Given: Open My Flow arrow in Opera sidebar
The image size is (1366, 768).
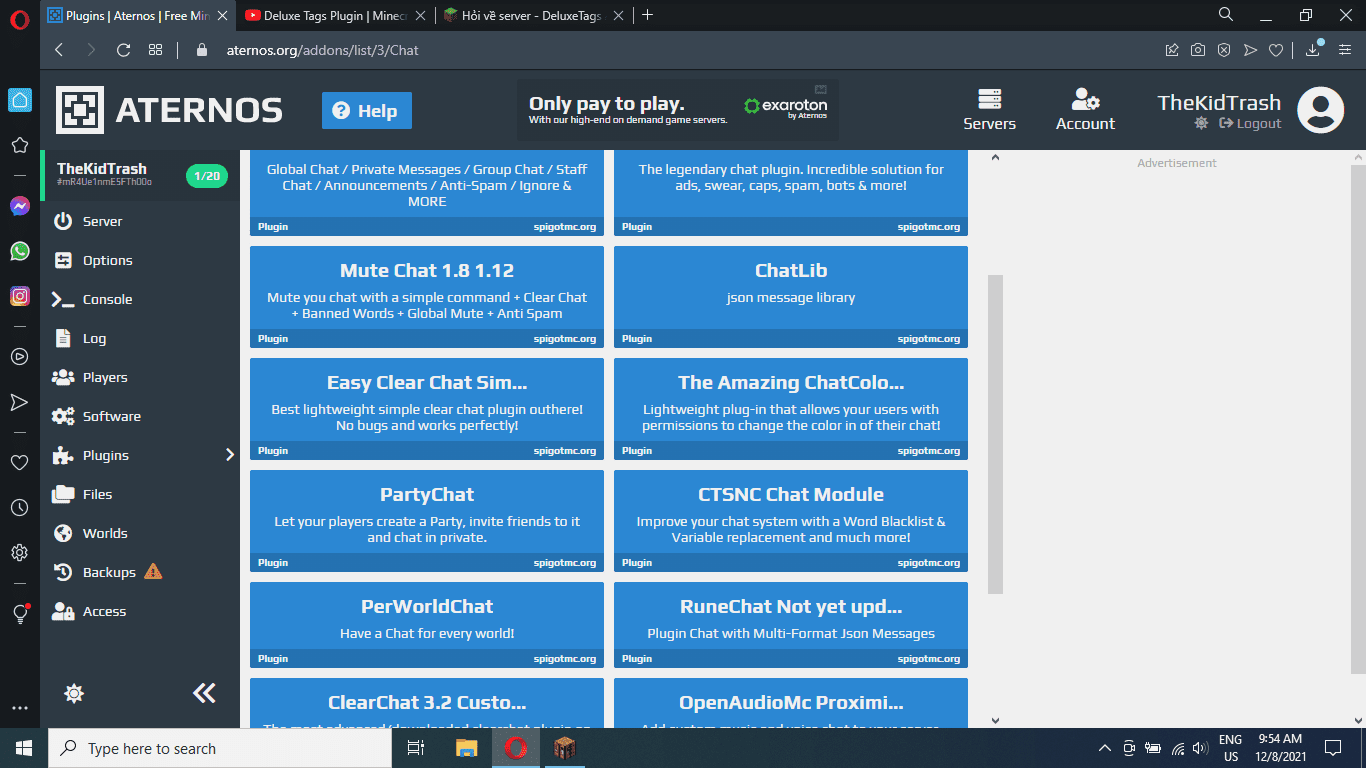Looking at the screenshot, I should click(x=19, y=402).
